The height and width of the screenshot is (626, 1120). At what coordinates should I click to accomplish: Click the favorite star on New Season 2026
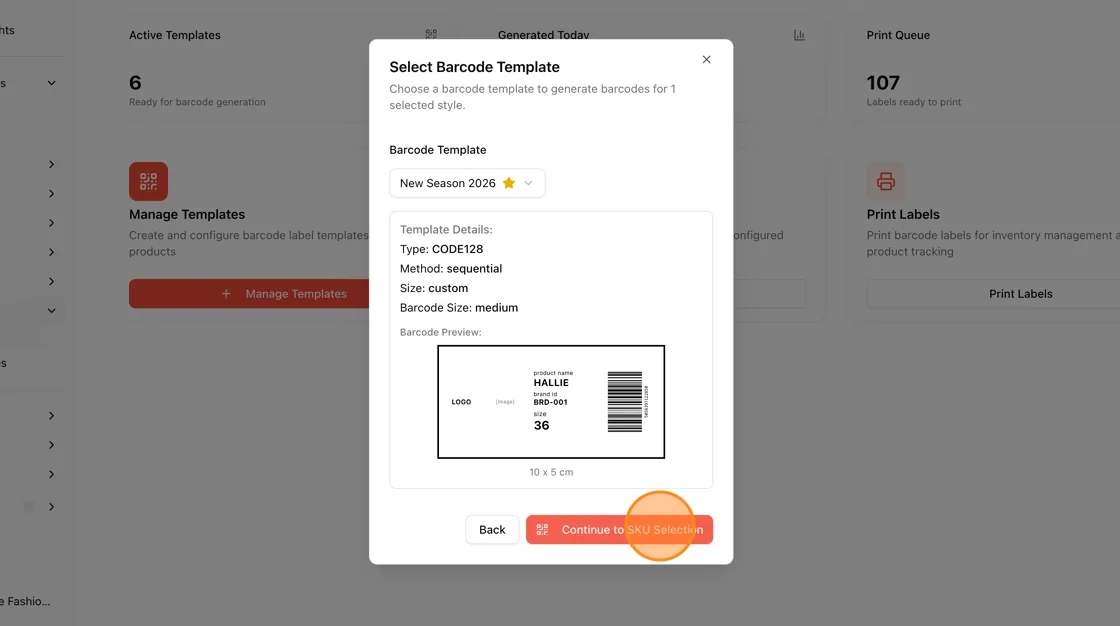[509, 183]
